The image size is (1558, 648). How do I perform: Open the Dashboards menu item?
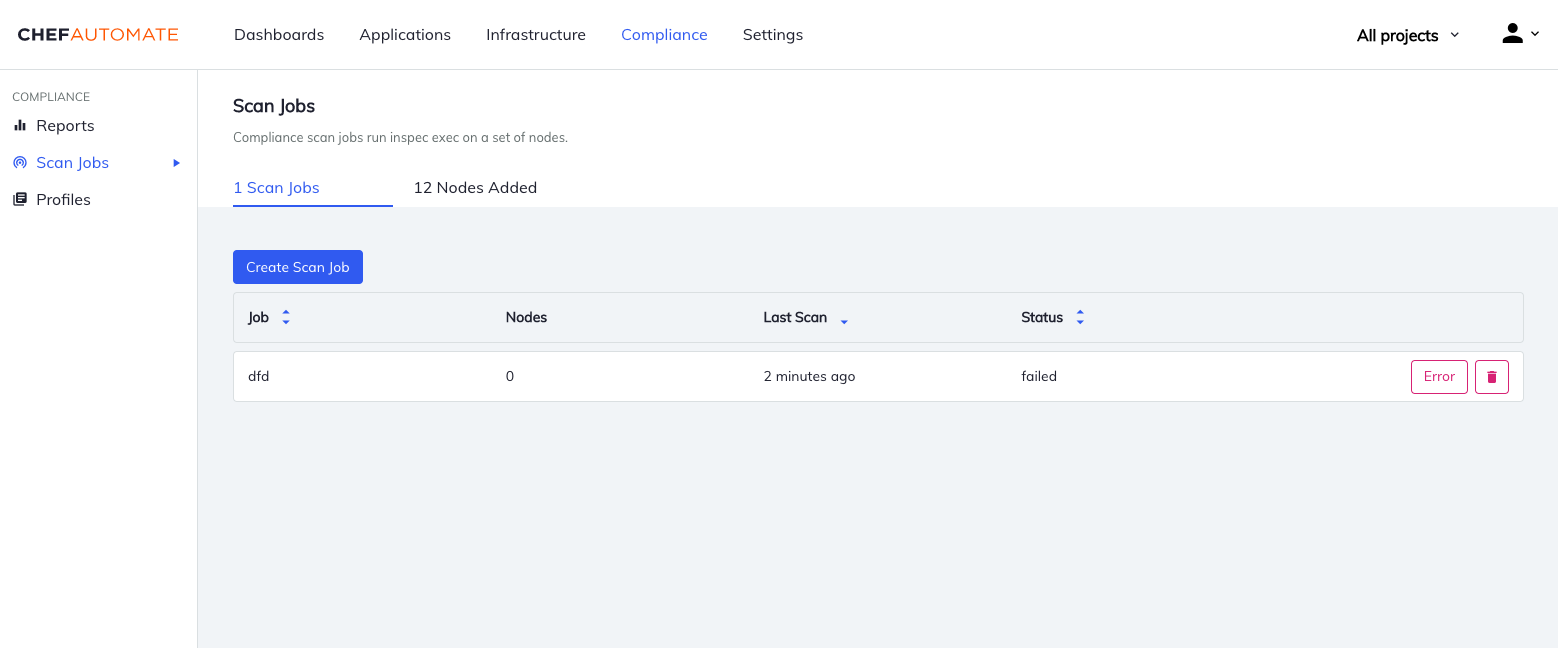[278, 34]
